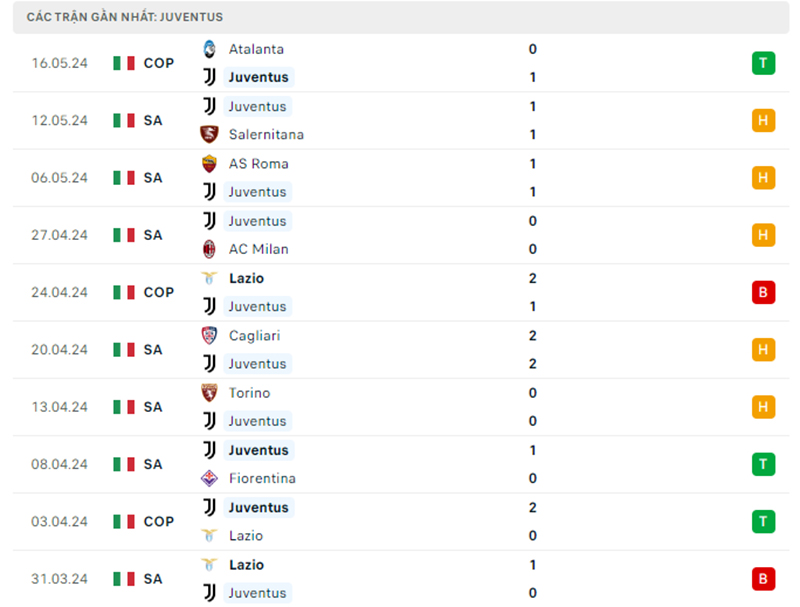Select the AS Roma crest icon
800x607 pixels.
[x=211, y=163]
